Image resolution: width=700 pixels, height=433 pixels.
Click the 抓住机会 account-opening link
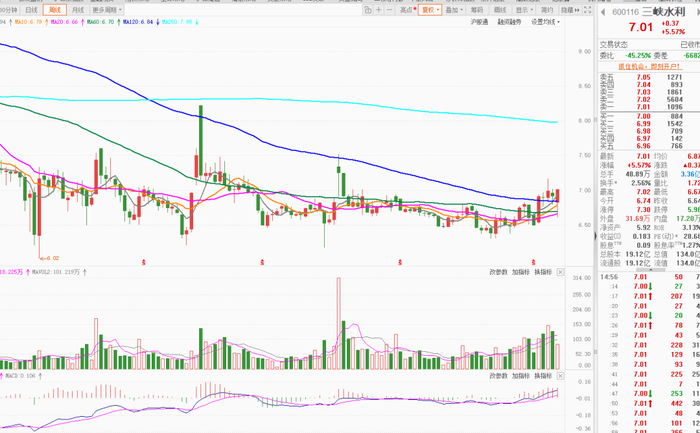tap(650, 66)
